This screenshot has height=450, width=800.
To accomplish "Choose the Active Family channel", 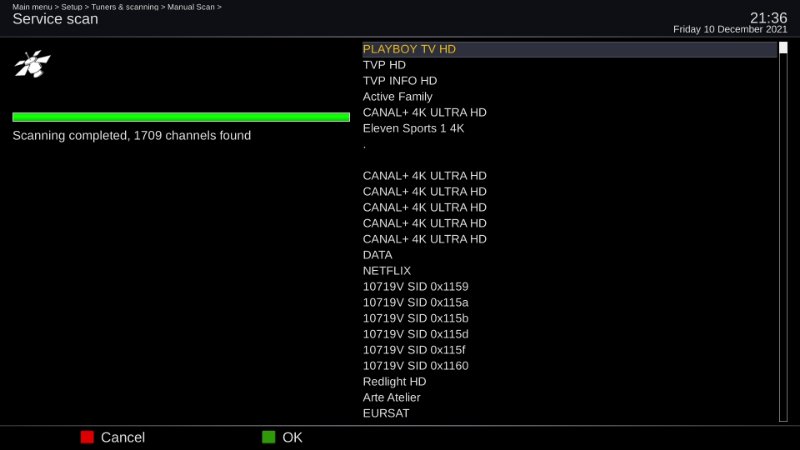I will click(569, 96).
